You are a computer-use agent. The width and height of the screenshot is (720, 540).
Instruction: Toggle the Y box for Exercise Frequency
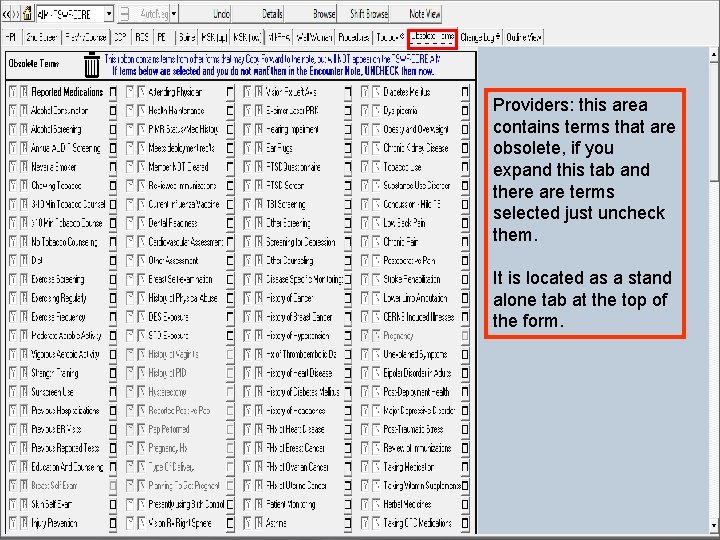13,317
